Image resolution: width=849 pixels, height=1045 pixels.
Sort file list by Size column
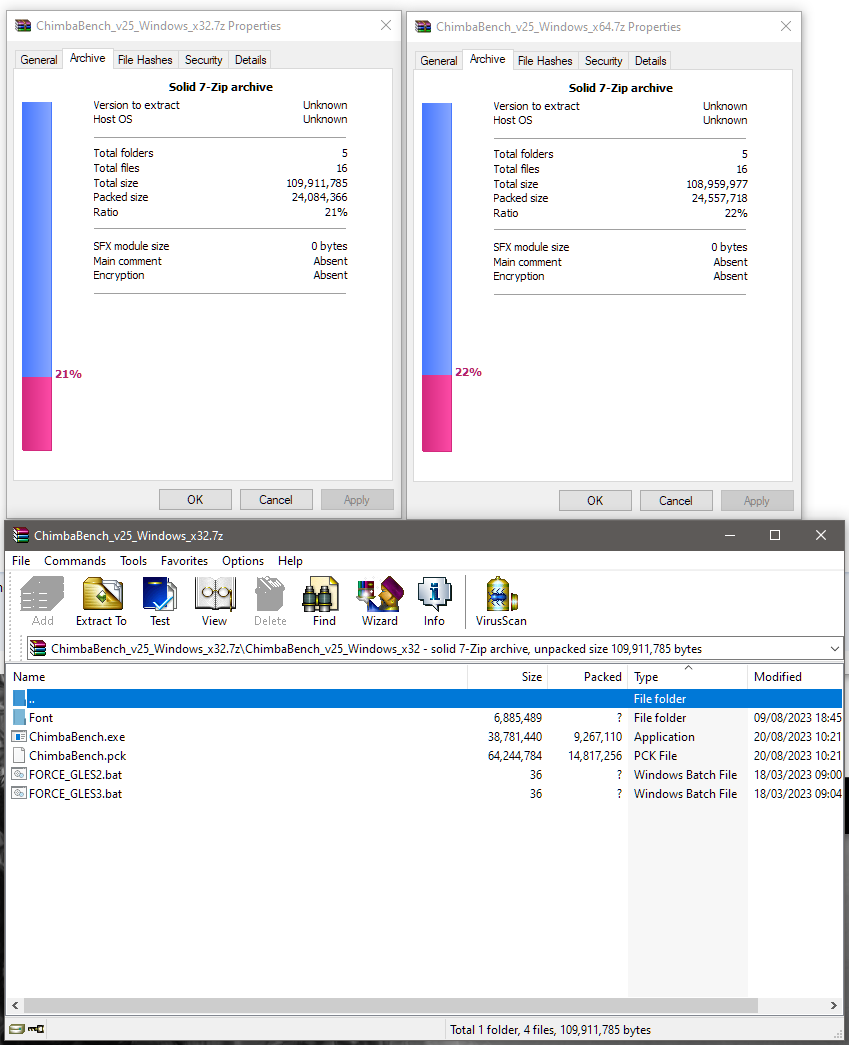pyautogui.click(x=508, y=676)
